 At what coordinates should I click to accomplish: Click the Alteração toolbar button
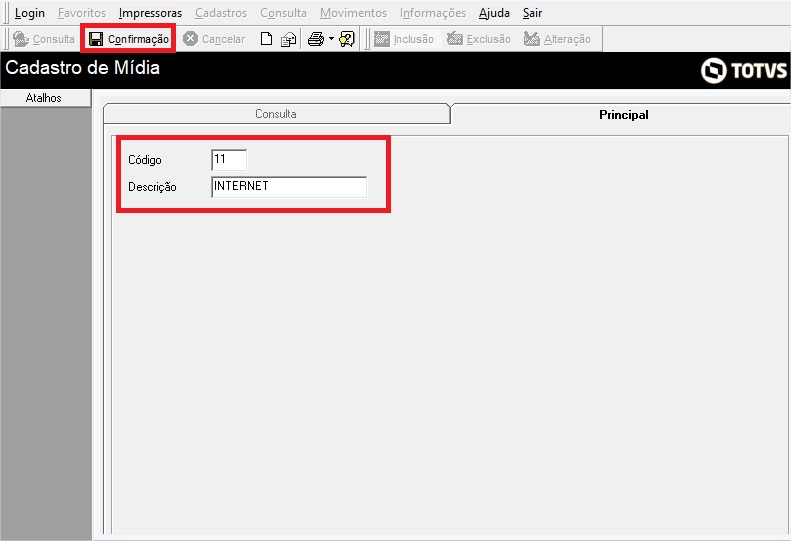[x=557, y=39]
